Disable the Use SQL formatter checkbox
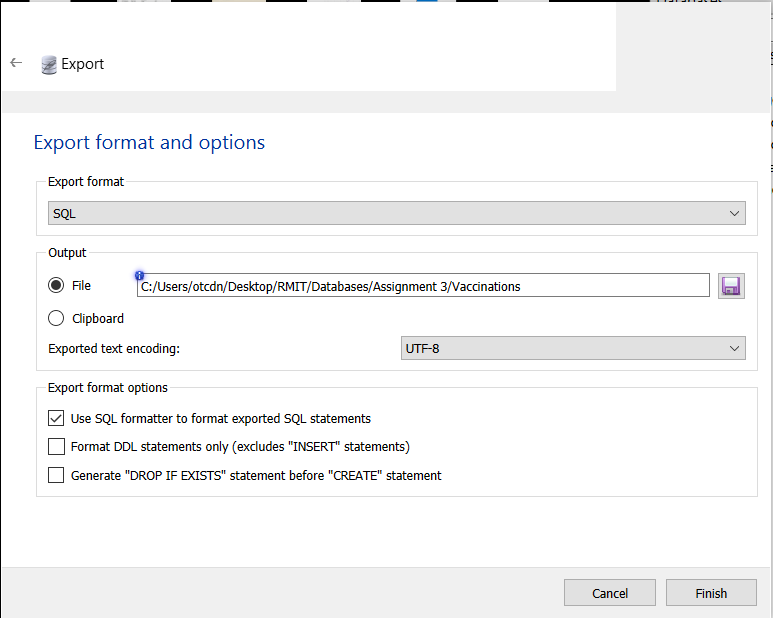The height and width of the screenshot is (618, 773). (56, 418)
